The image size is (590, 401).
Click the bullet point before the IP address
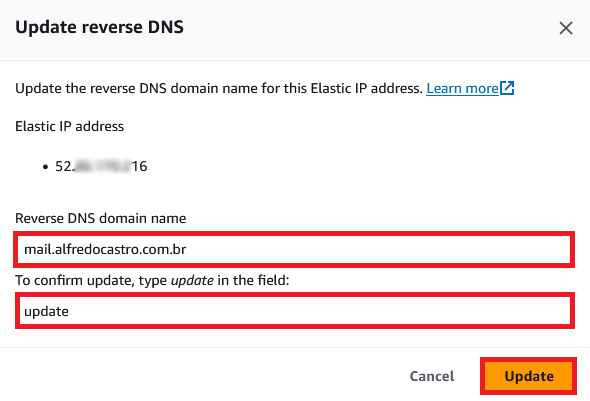click(46, 167)
